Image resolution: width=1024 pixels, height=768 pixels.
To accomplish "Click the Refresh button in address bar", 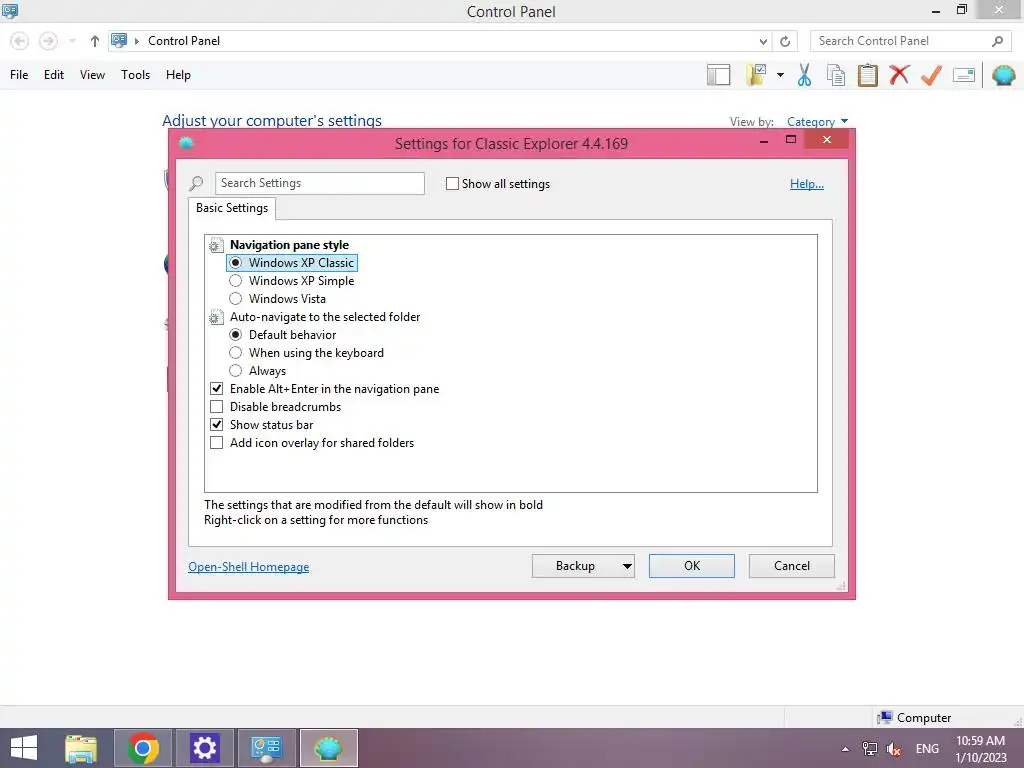I will tap(785, 41).
